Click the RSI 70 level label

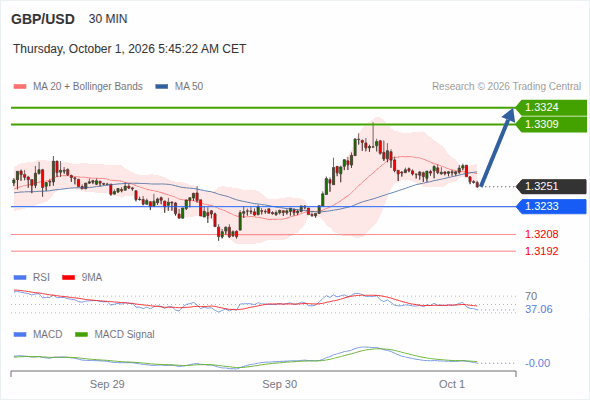[531, 297]
